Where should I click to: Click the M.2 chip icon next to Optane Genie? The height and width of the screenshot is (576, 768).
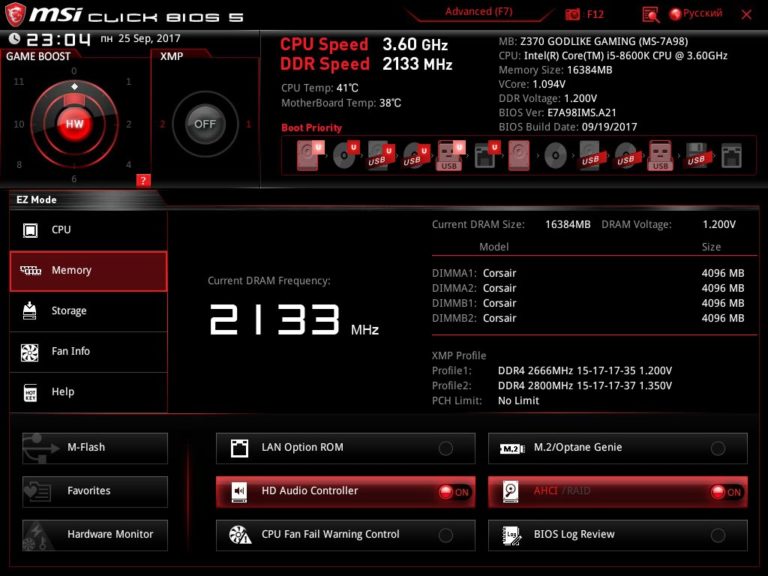(512, 449)
